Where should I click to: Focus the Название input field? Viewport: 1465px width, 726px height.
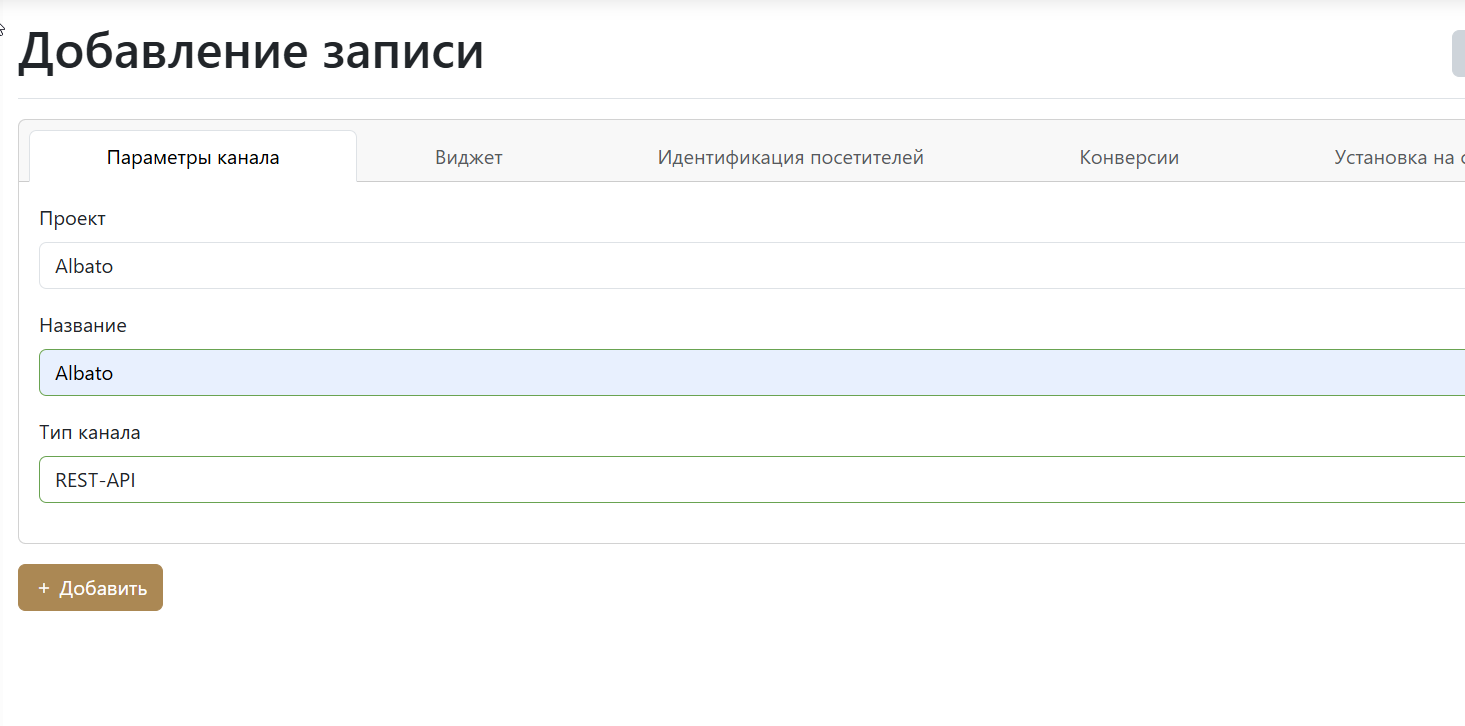point(750,373)
